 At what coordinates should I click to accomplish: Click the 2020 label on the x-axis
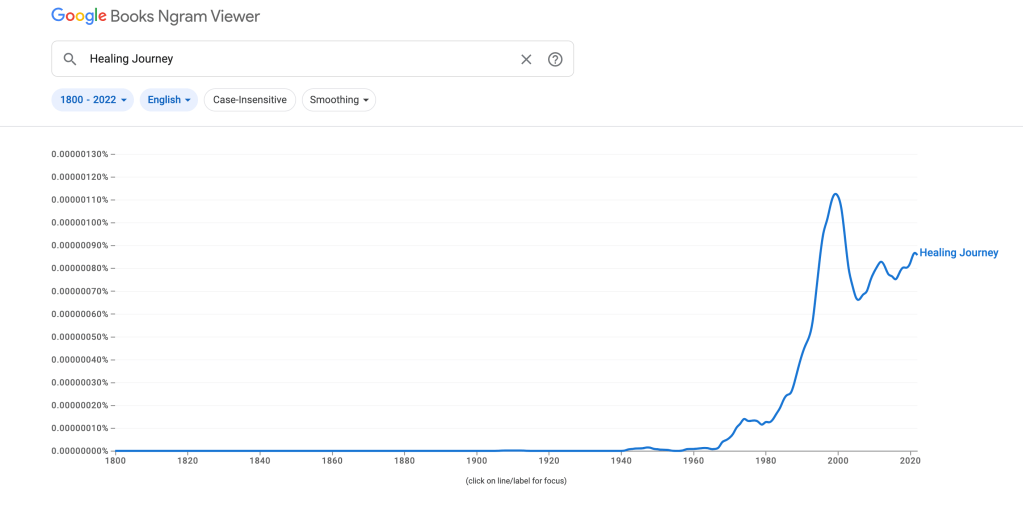[909, 461]
